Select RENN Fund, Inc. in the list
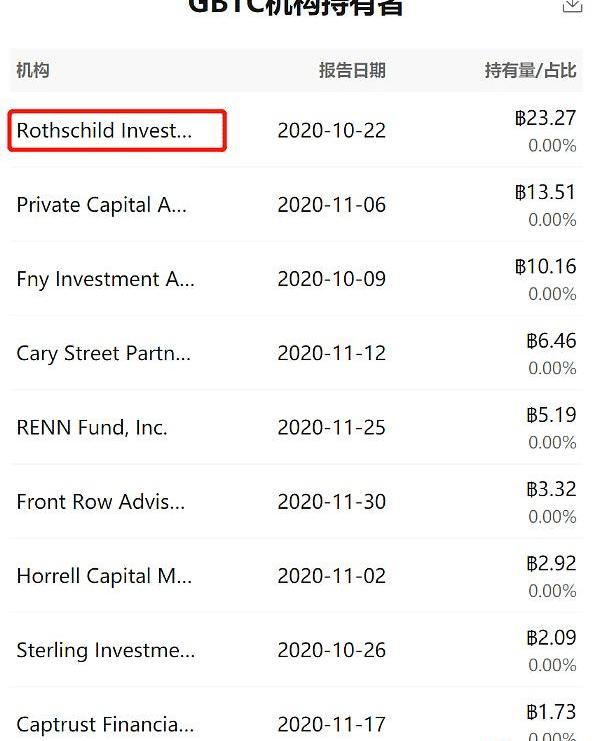Image resolution: width=600 pixels, height=741 pixels. coord(92,428)
